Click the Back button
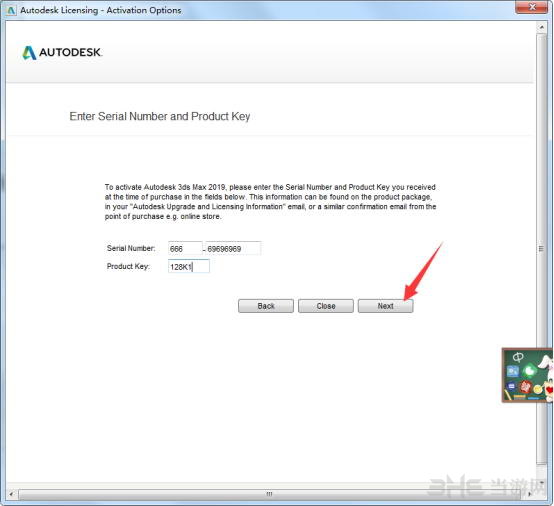Image resolution: width=554 pixels, height=506 pixels. pyautogui.click(x=266, y=306)
